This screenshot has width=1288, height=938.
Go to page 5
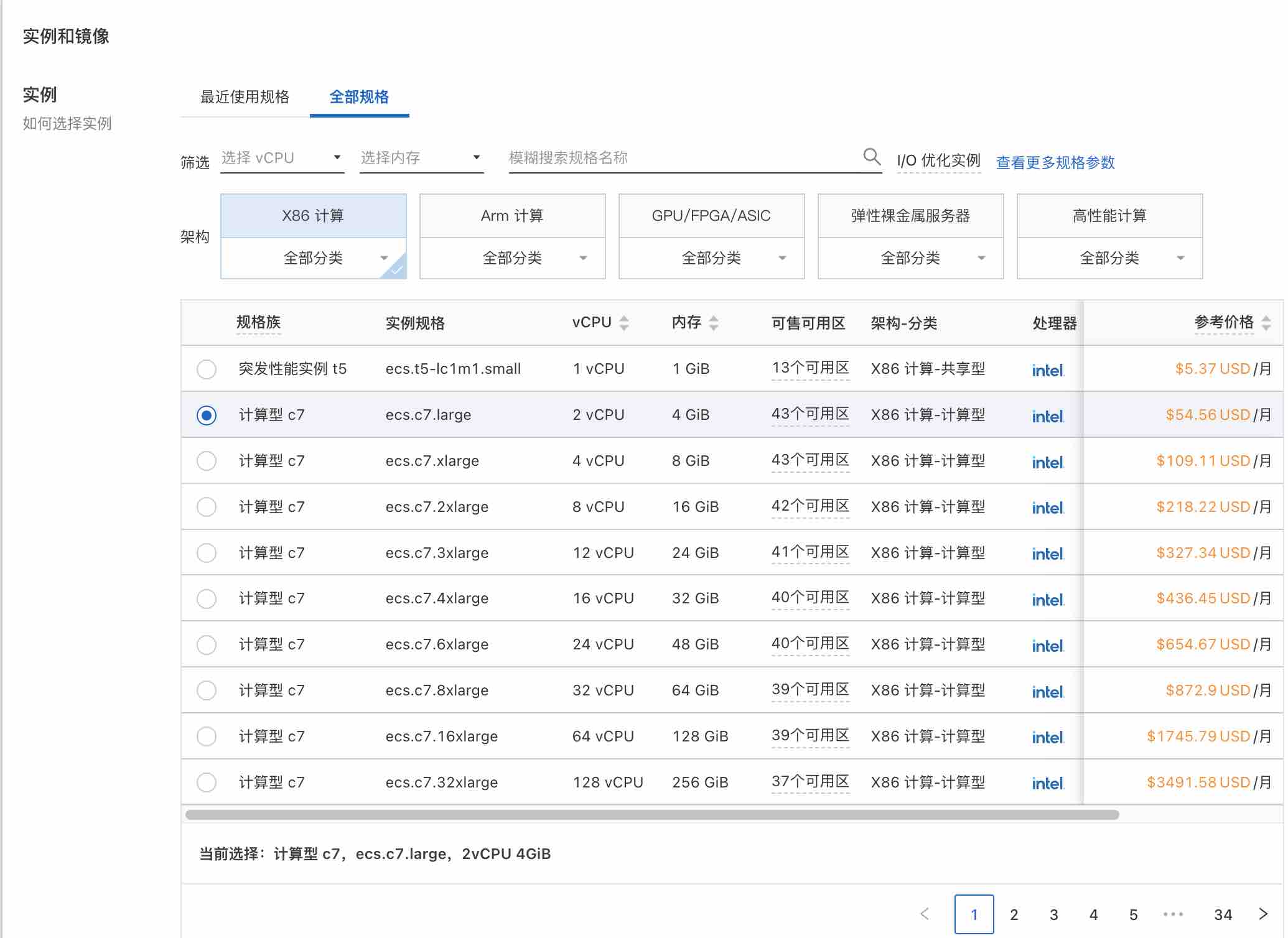coord(1134,914)
